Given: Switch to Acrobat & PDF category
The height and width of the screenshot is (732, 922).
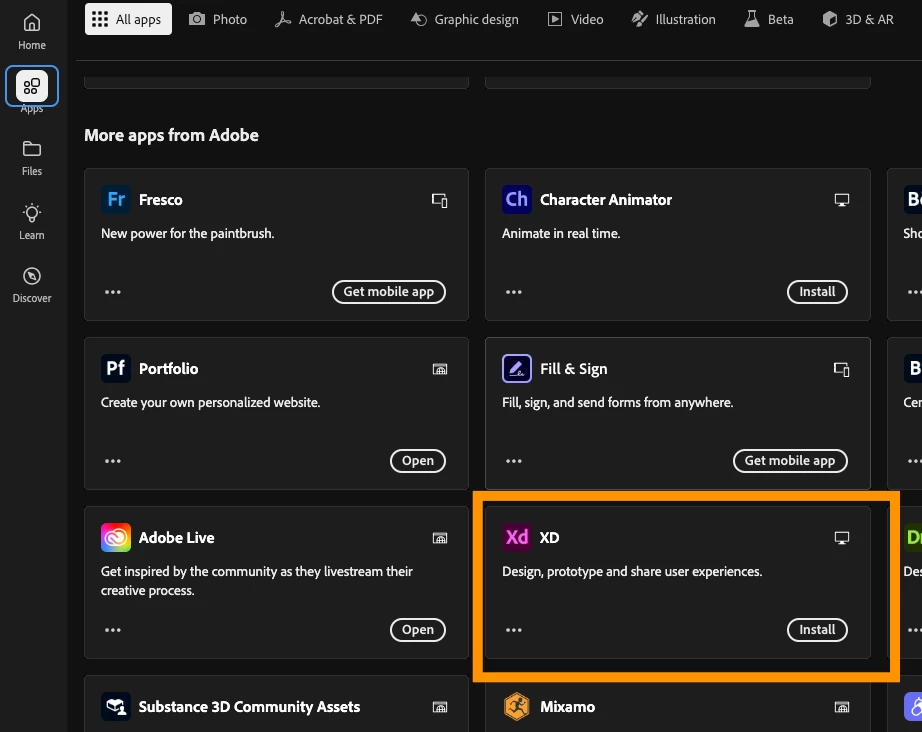Looking at the screenshot, I should click(329, 19).
